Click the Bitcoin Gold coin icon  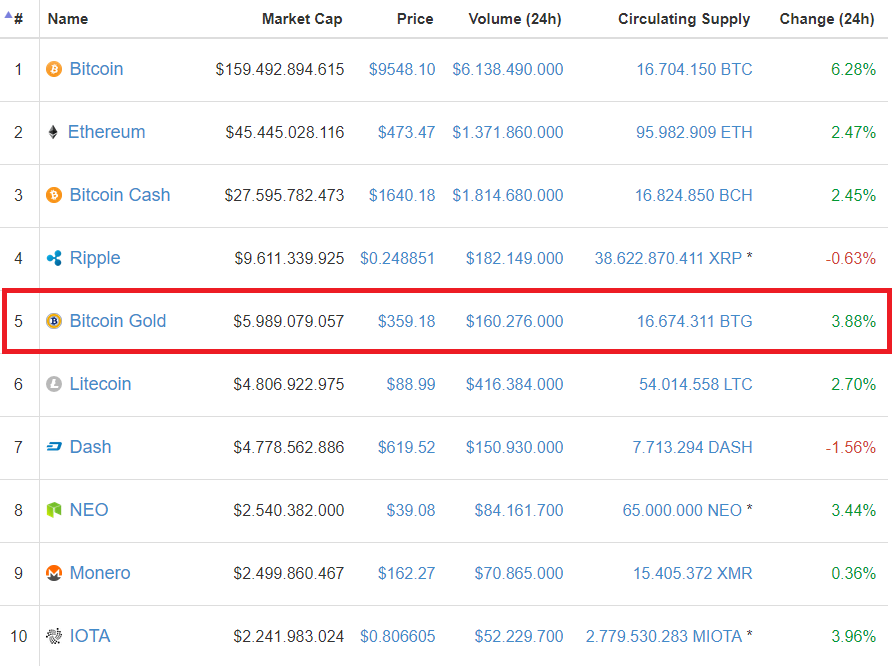[x=54, y=321]
